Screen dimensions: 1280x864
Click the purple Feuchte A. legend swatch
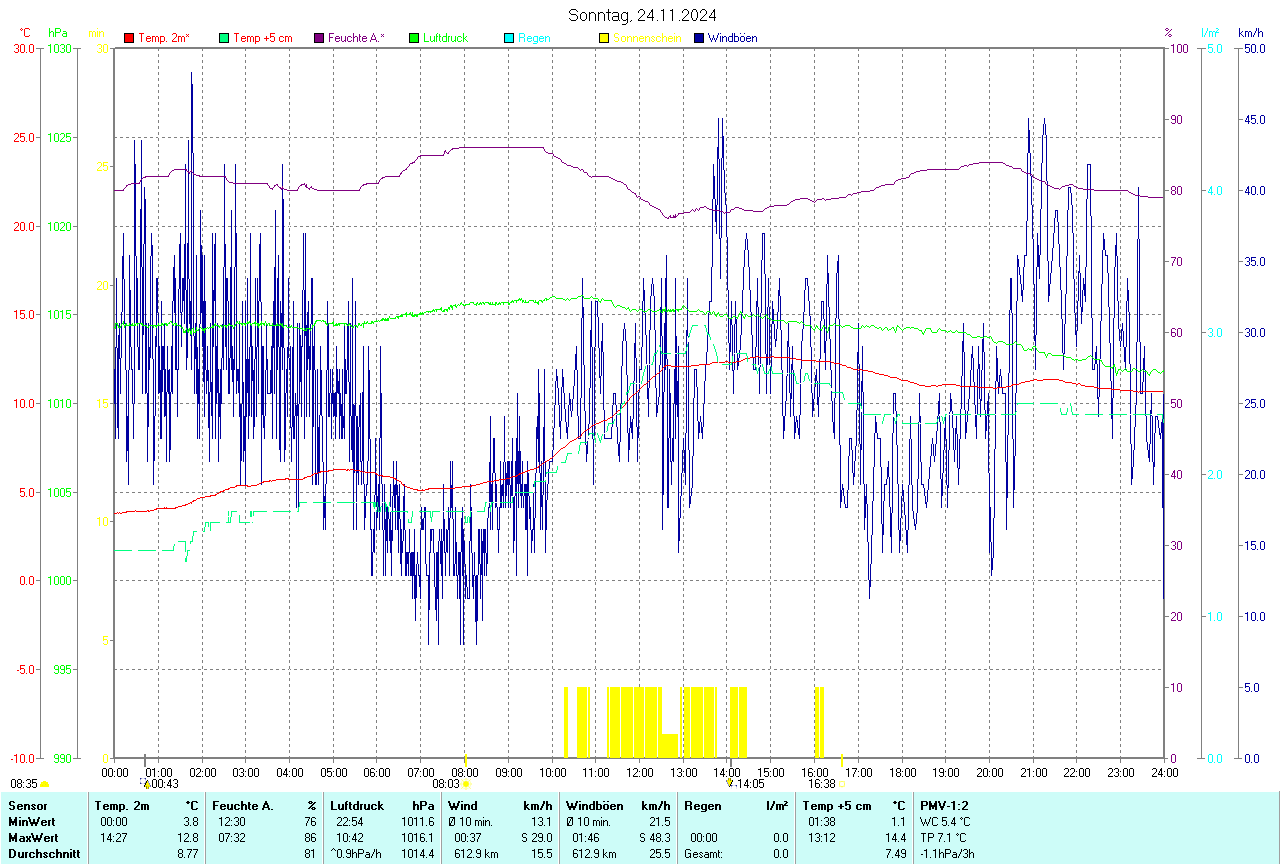[x=319, y=38]
